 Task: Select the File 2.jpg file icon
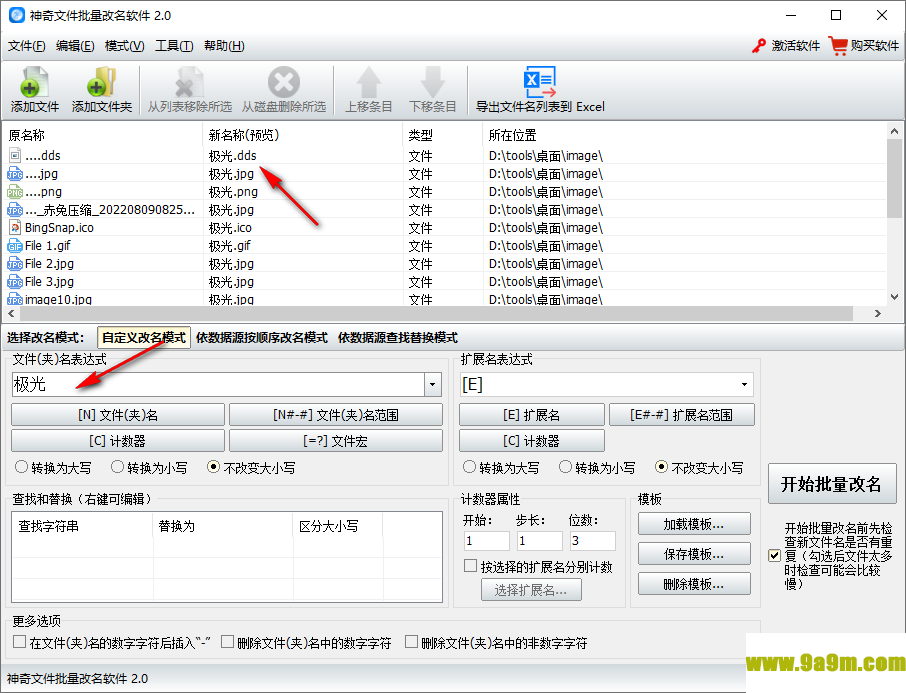[x=15, y=264]
